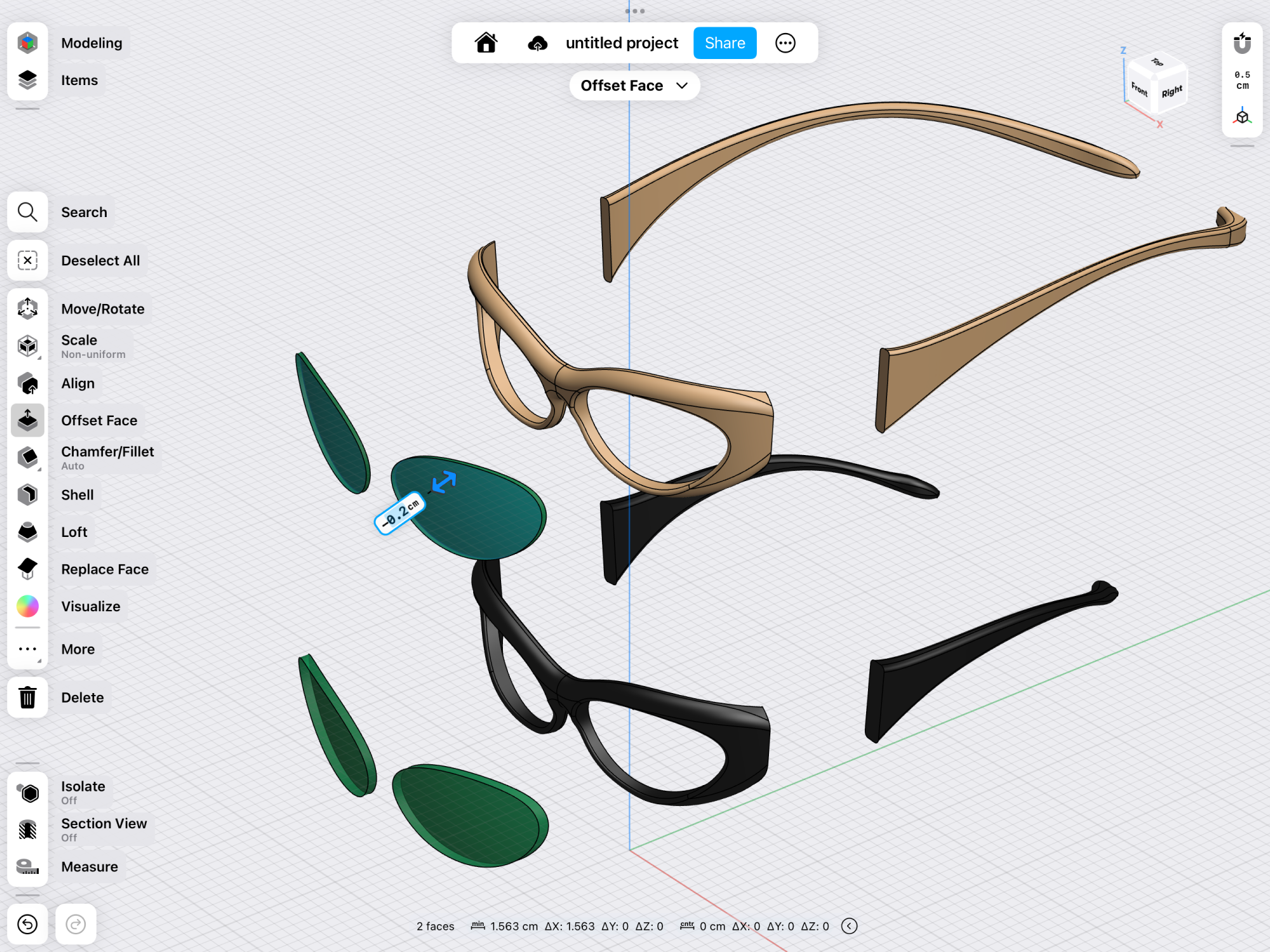The width and height of the screenshot is (1270, 952).
Task: Open the Offset Face dropdown
Action: click(x=634, y=85)
